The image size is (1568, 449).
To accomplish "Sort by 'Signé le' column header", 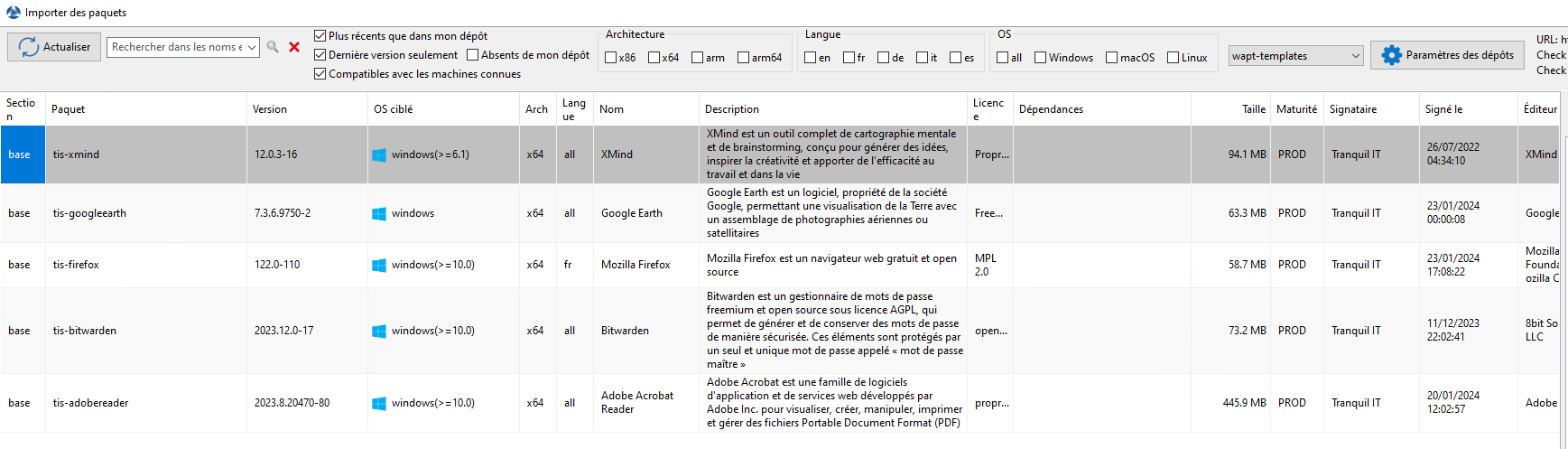I will [x=1469, y=109].
